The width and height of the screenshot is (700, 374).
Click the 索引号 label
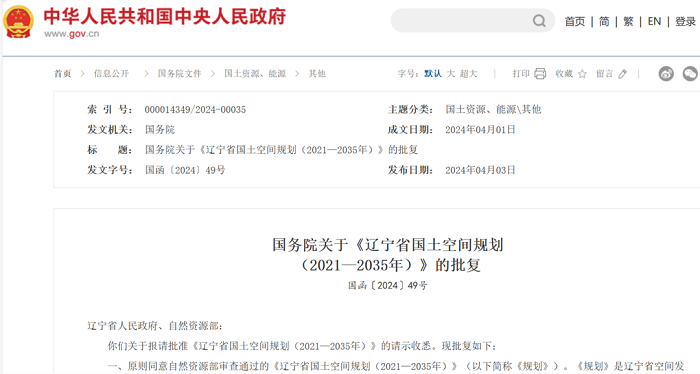[109, 110]
